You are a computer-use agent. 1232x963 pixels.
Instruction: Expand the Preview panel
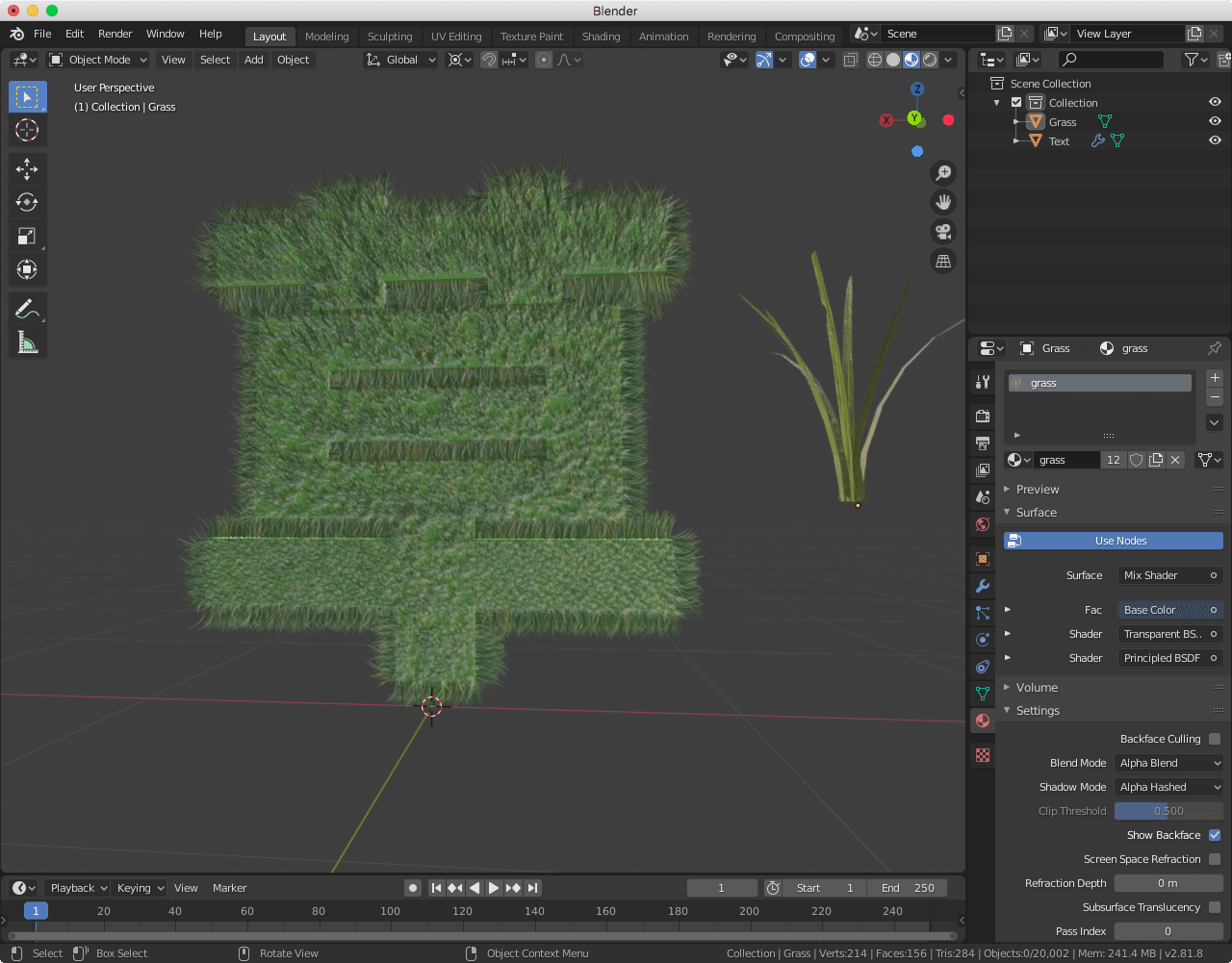click(x=1037, y=490)
